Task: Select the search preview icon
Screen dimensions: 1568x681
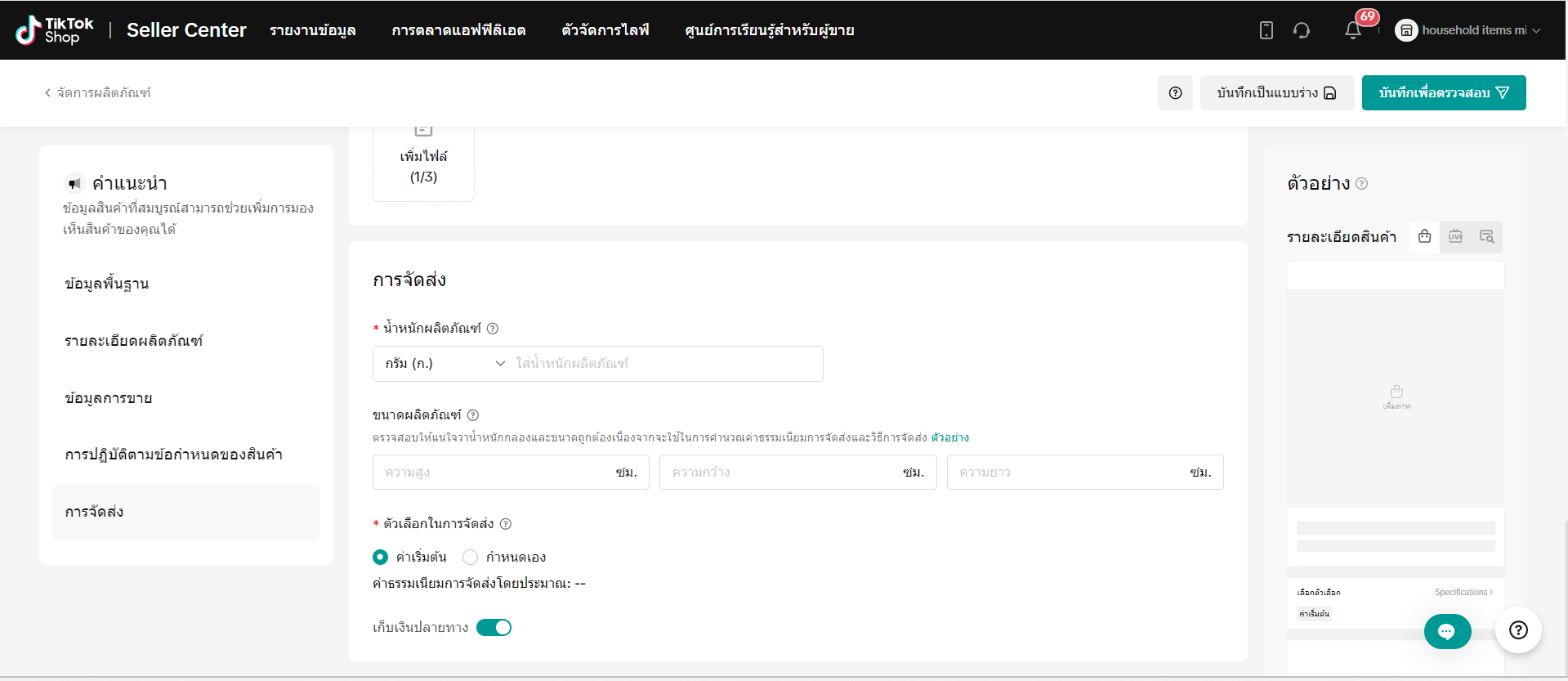Action: pos(1486,236)
